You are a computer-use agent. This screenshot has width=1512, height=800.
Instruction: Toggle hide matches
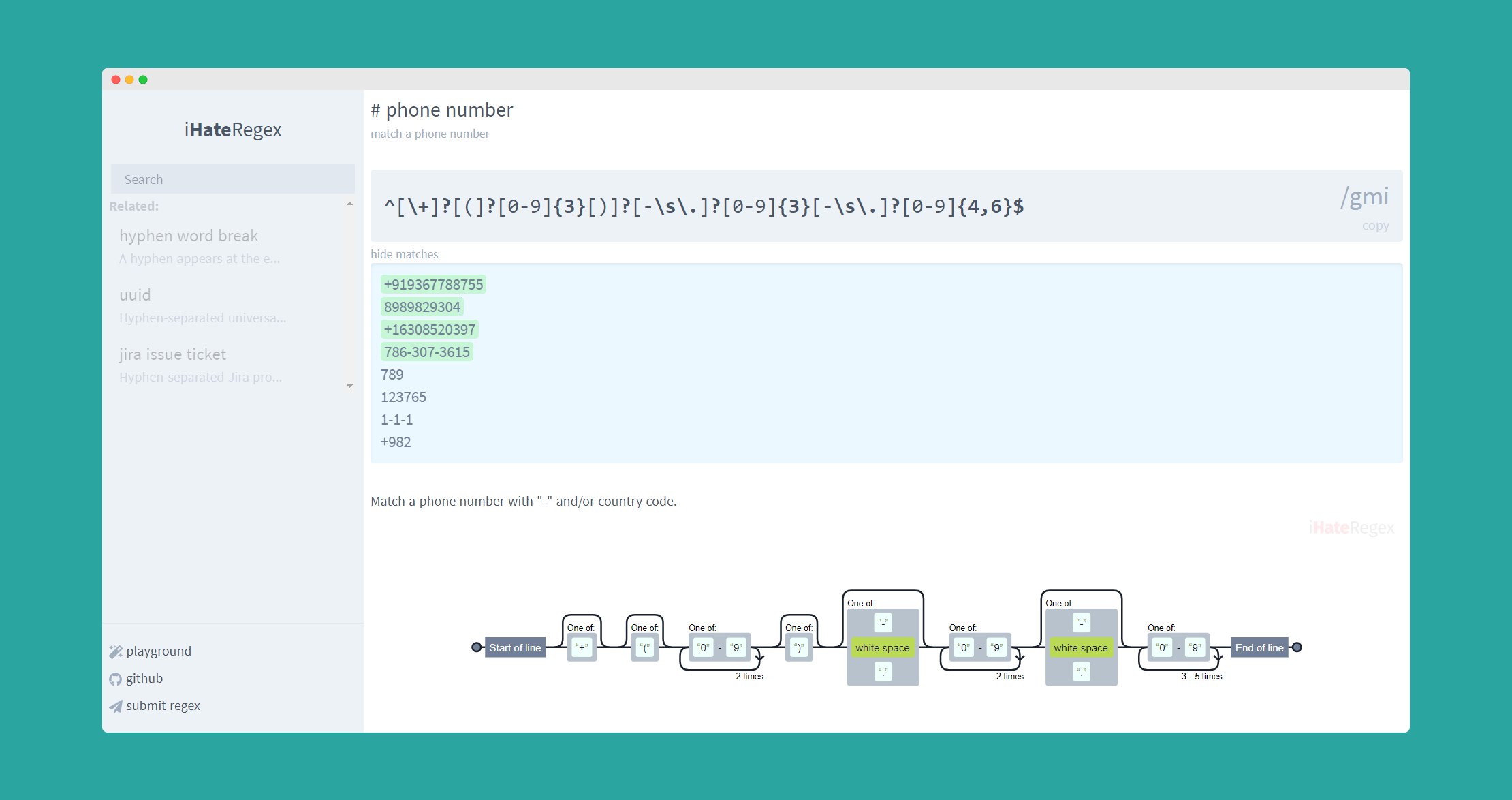point(405,254)
